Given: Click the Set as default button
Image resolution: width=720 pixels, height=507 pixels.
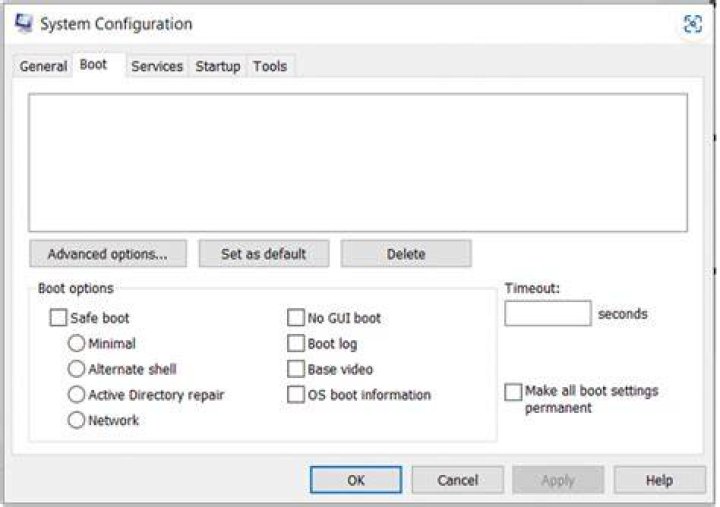Looking at the screenshot, I should coord(264,254).
